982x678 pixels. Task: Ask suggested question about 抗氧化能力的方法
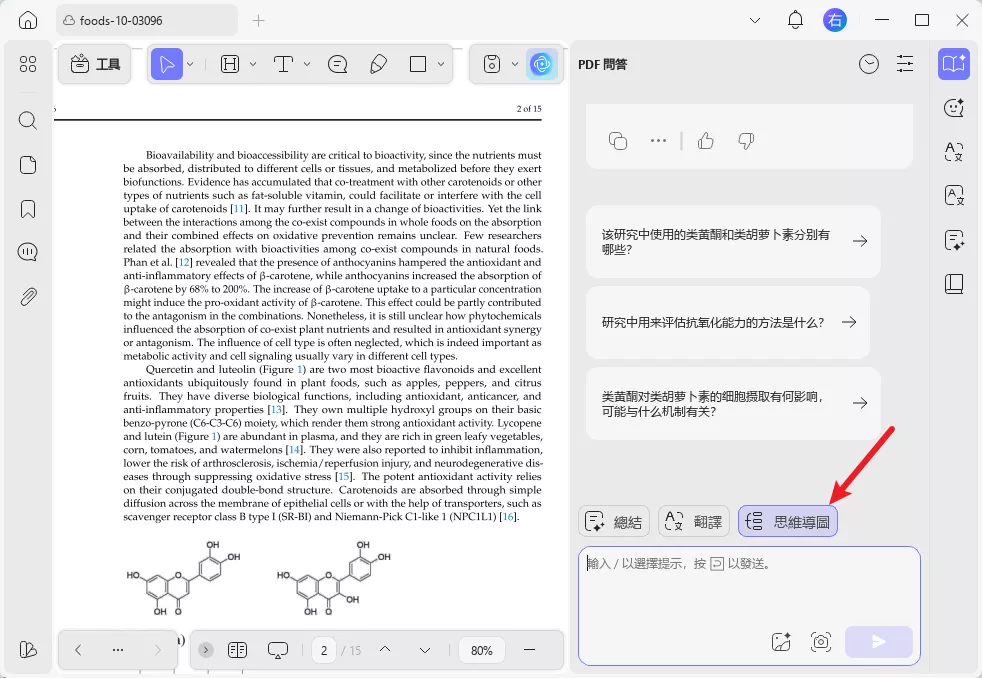[x=728, y=322]
